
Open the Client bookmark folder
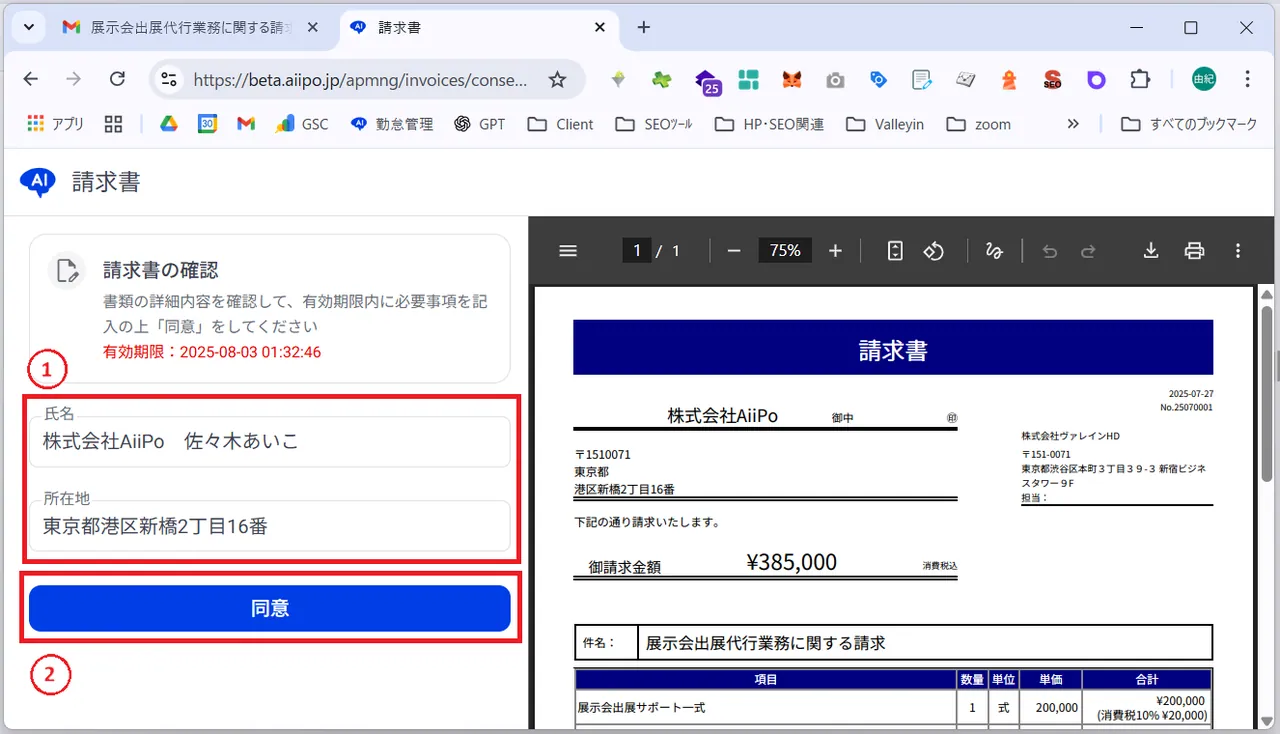click(x=560, y=124)
